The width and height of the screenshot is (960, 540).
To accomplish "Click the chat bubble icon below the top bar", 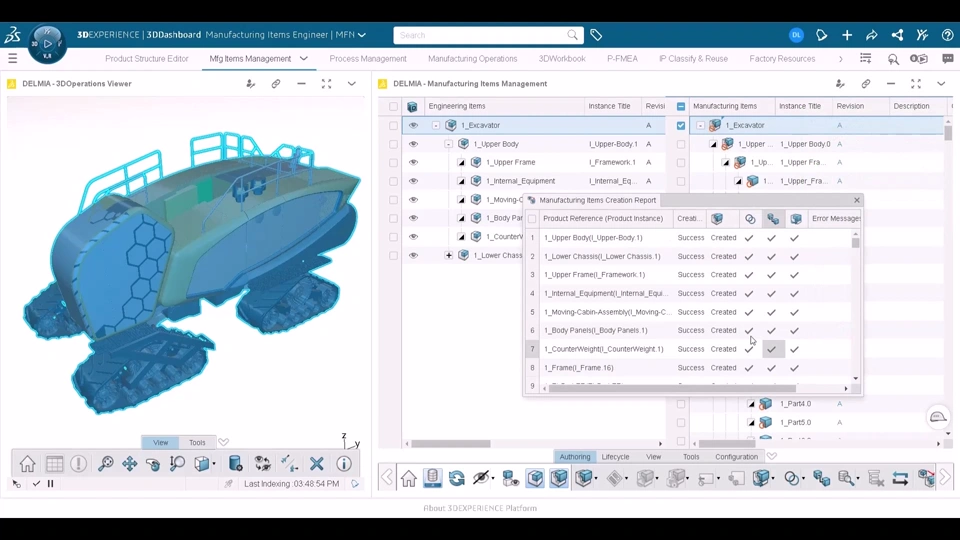I will pos(948,59).
